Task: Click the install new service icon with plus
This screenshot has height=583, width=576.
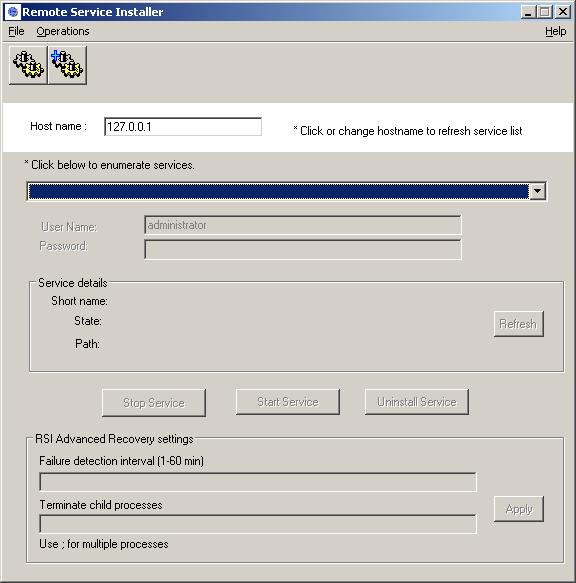Action: (x=67, y=65)
